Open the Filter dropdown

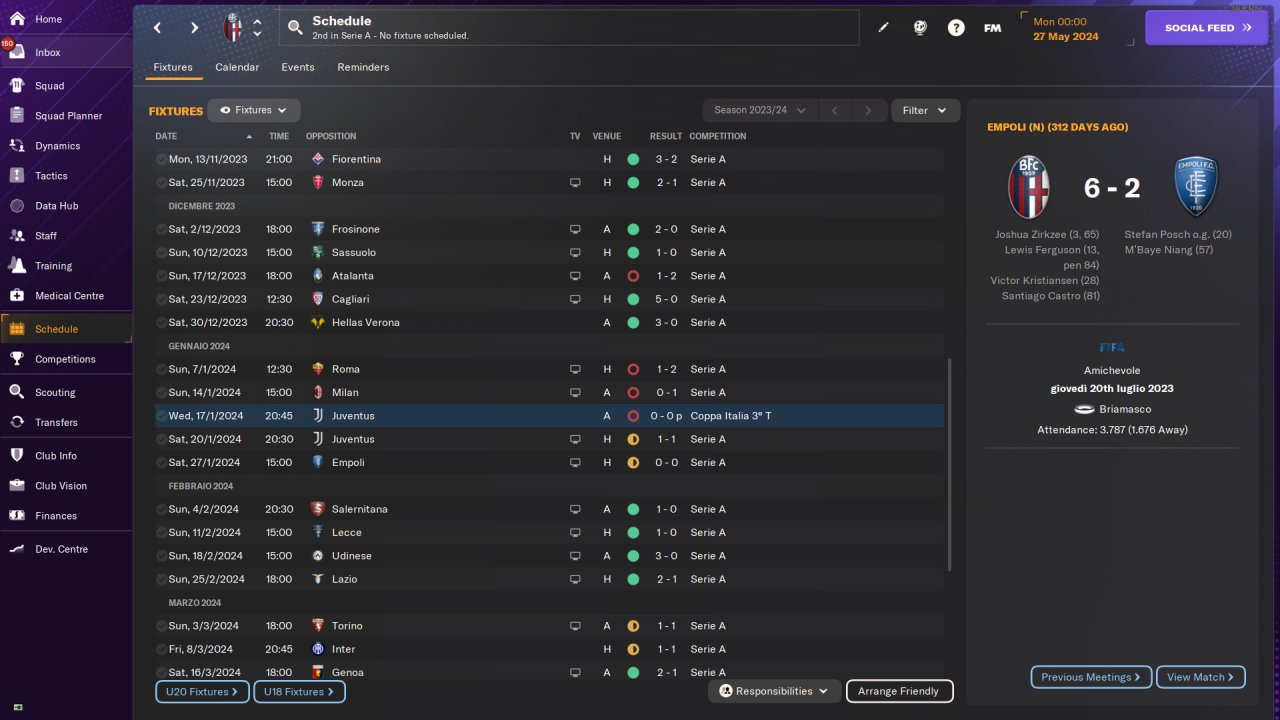click(925, 110)
